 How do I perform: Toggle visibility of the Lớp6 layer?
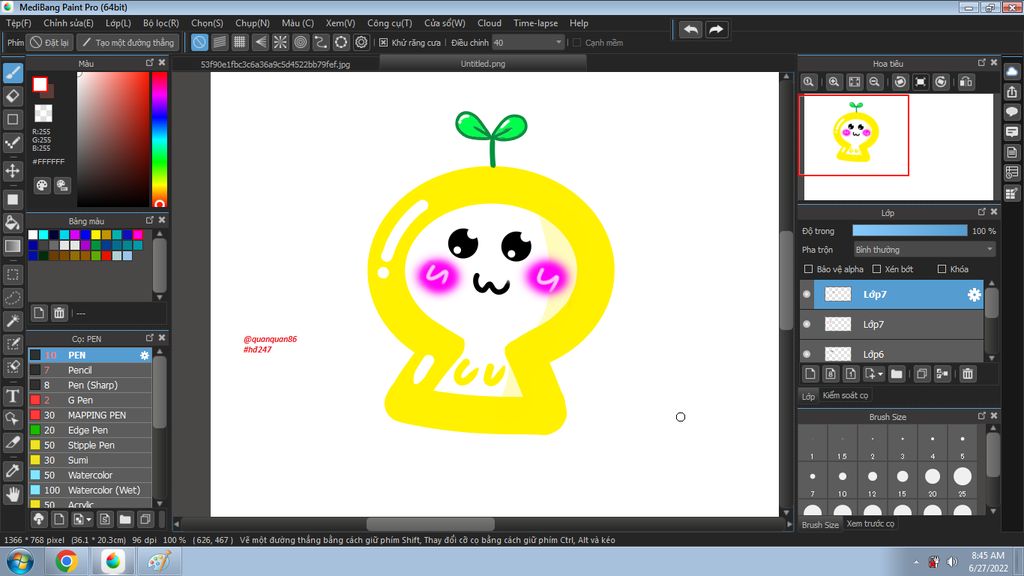click(807, 354)
